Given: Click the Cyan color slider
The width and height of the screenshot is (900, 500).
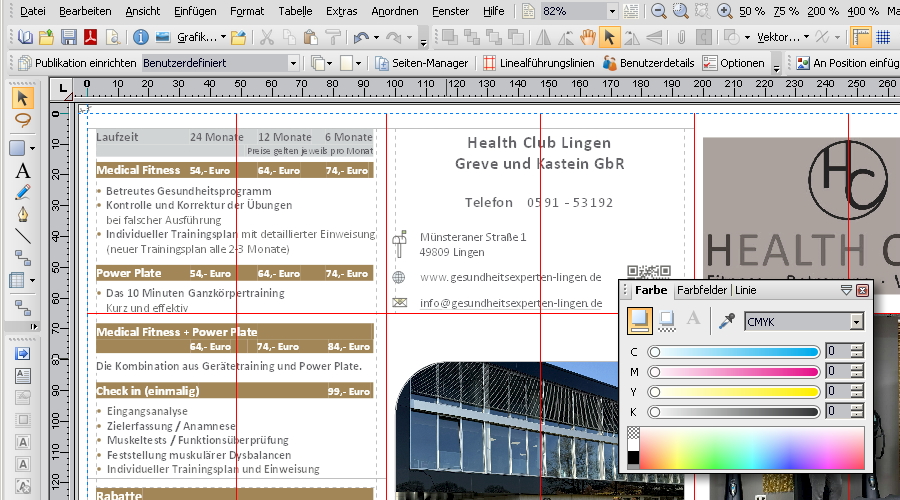Looking at the screenshot, I should [734, 352].
